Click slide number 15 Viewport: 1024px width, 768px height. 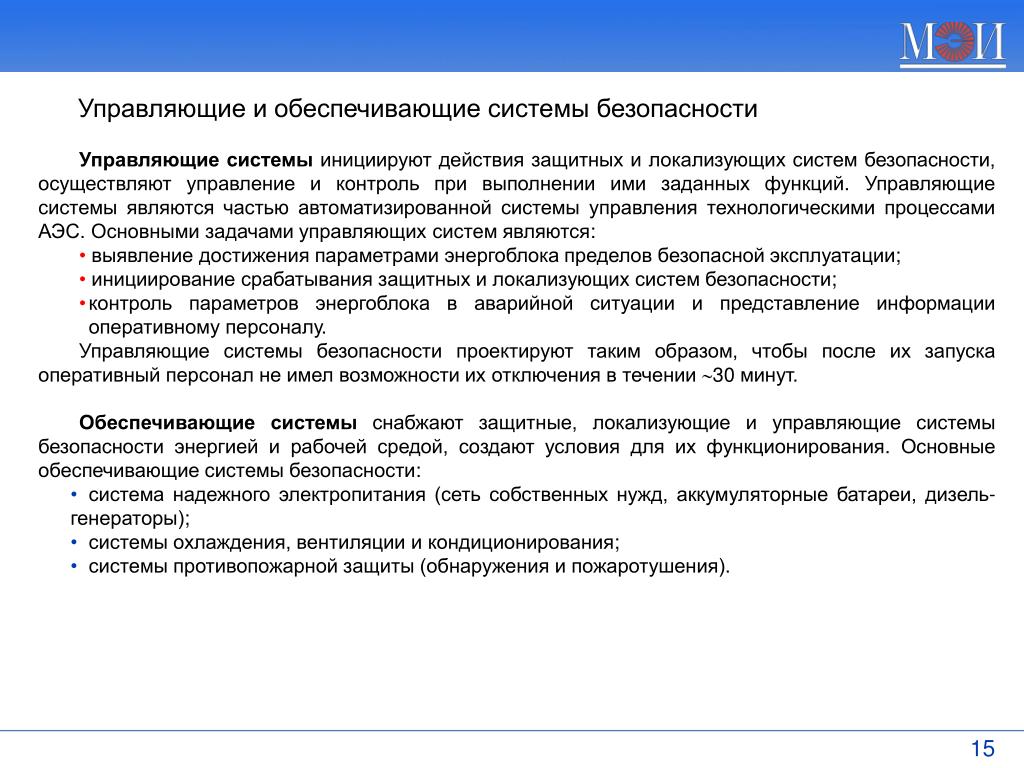point(982,748)
